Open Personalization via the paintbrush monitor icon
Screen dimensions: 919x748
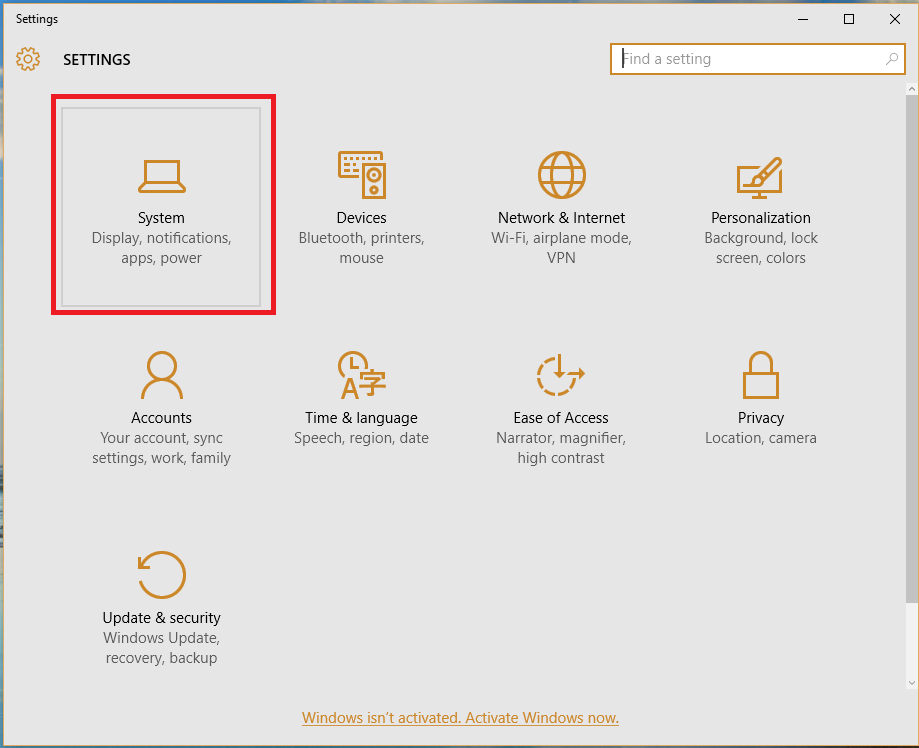[760, 177]
